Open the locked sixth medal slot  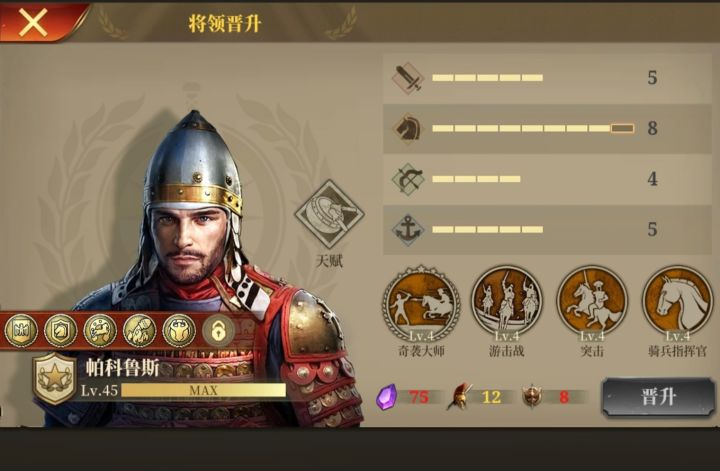219,330
